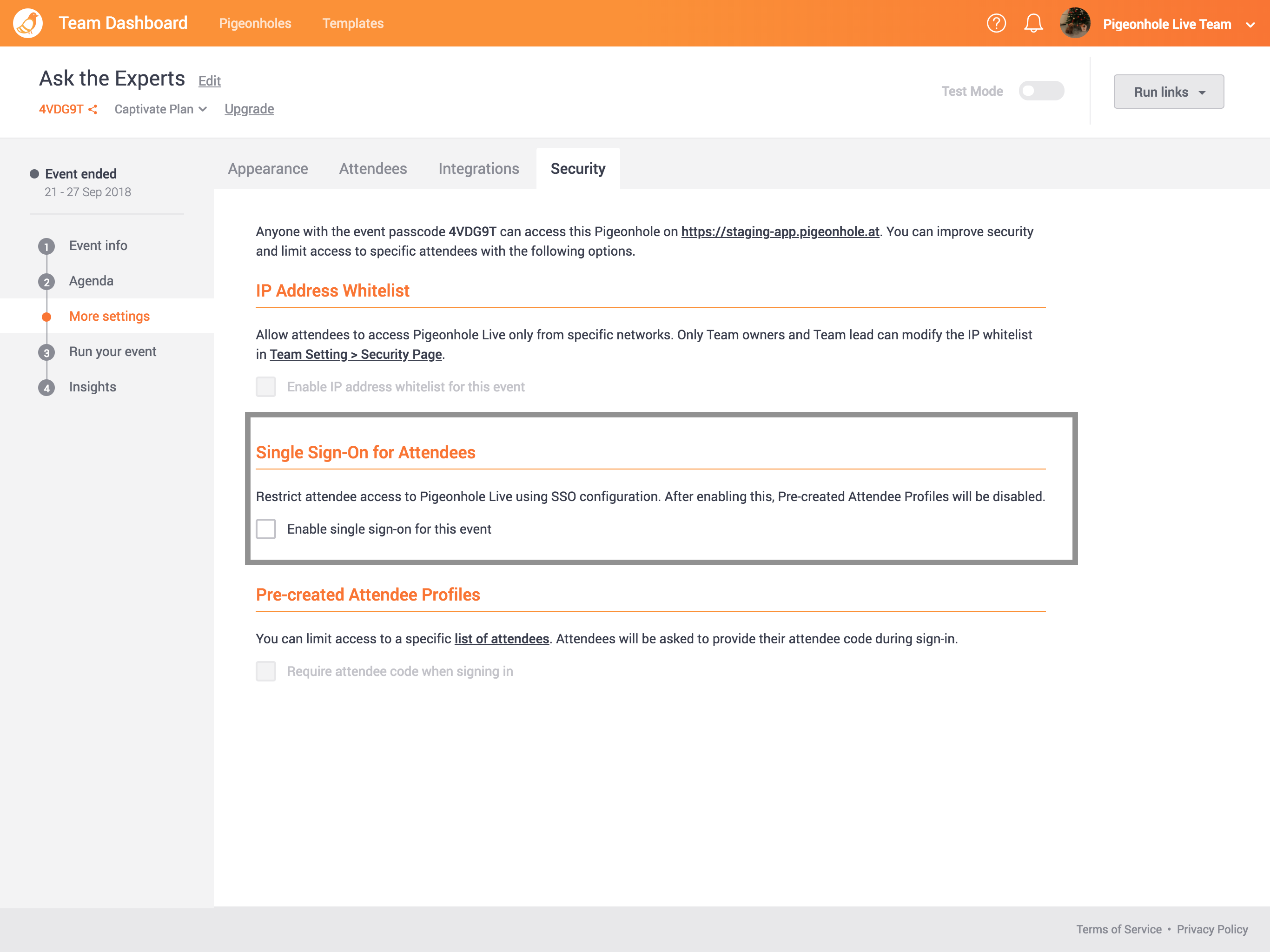Expand the Run links dropdown

(1168, 92)
